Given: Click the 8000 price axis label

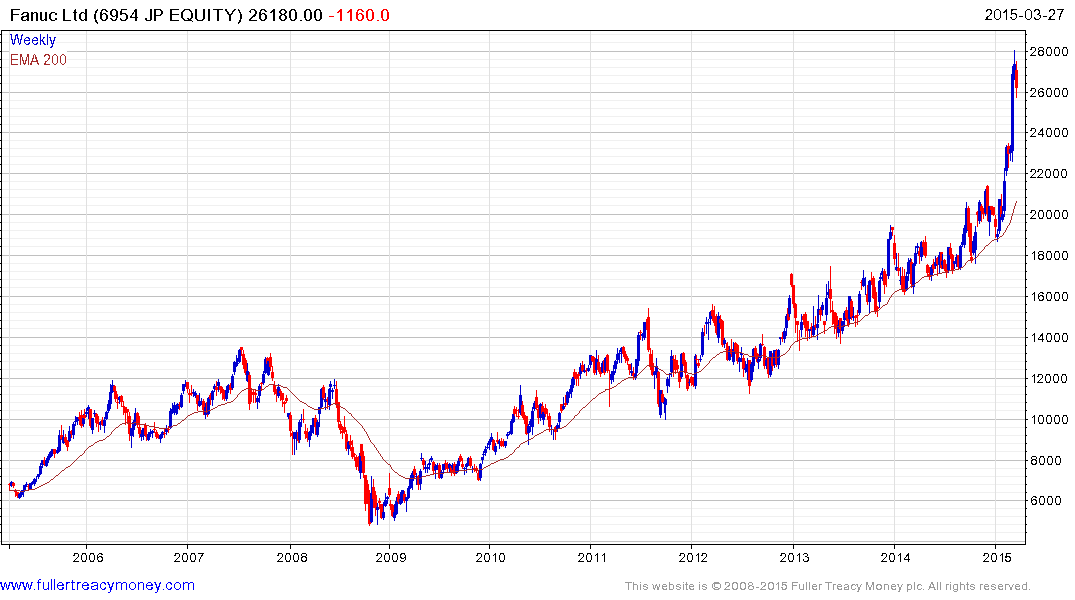Looking at the screenshot, I should click(1046, 461).
